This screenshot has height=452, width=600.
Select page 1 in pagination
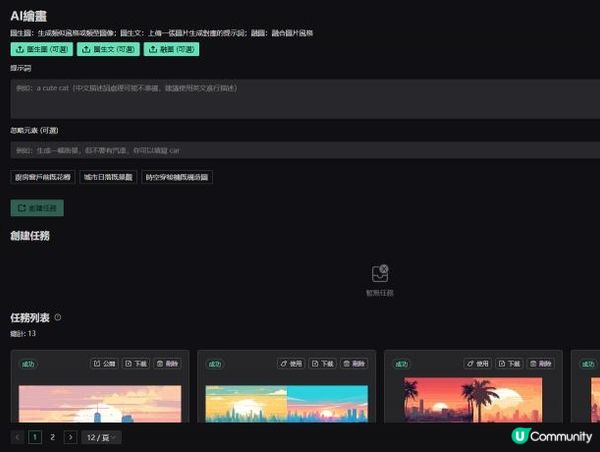coord(35,437)
